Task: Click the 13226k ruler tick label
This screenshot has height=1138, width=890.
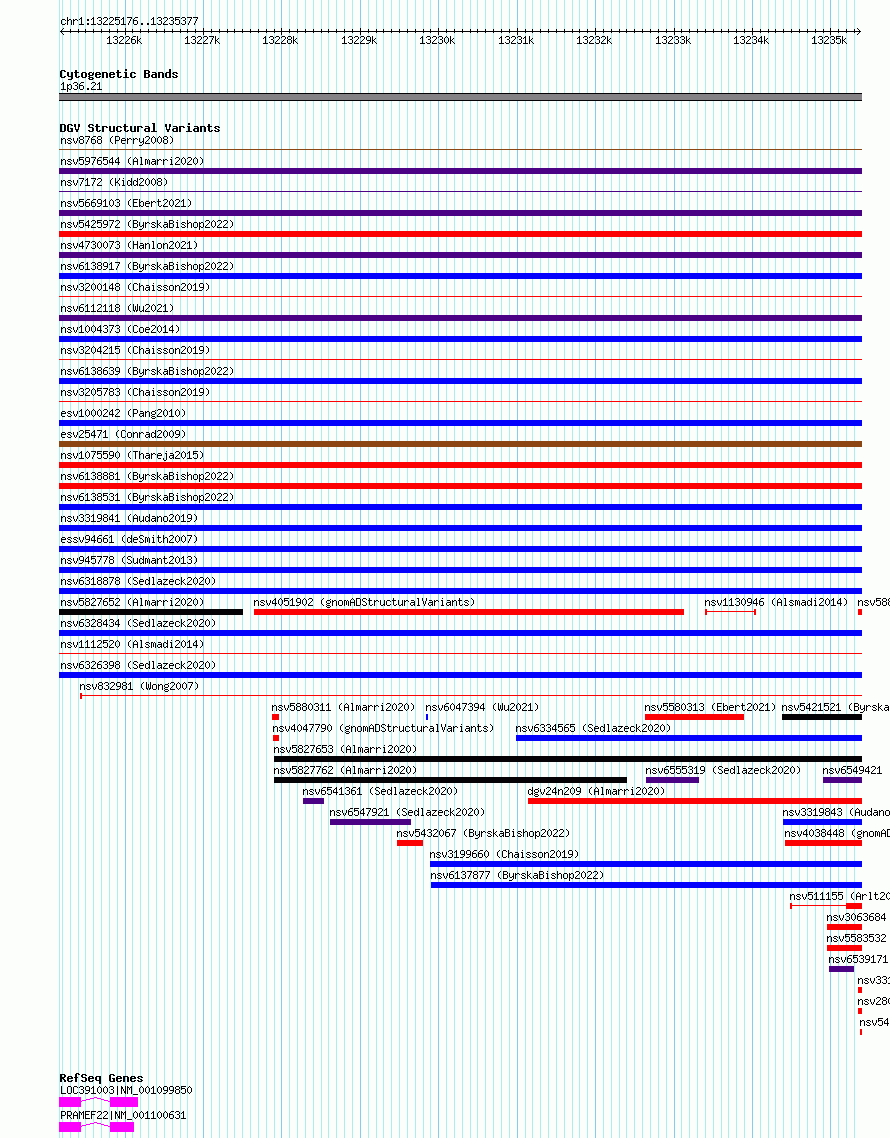Action: tap(124, 41)
